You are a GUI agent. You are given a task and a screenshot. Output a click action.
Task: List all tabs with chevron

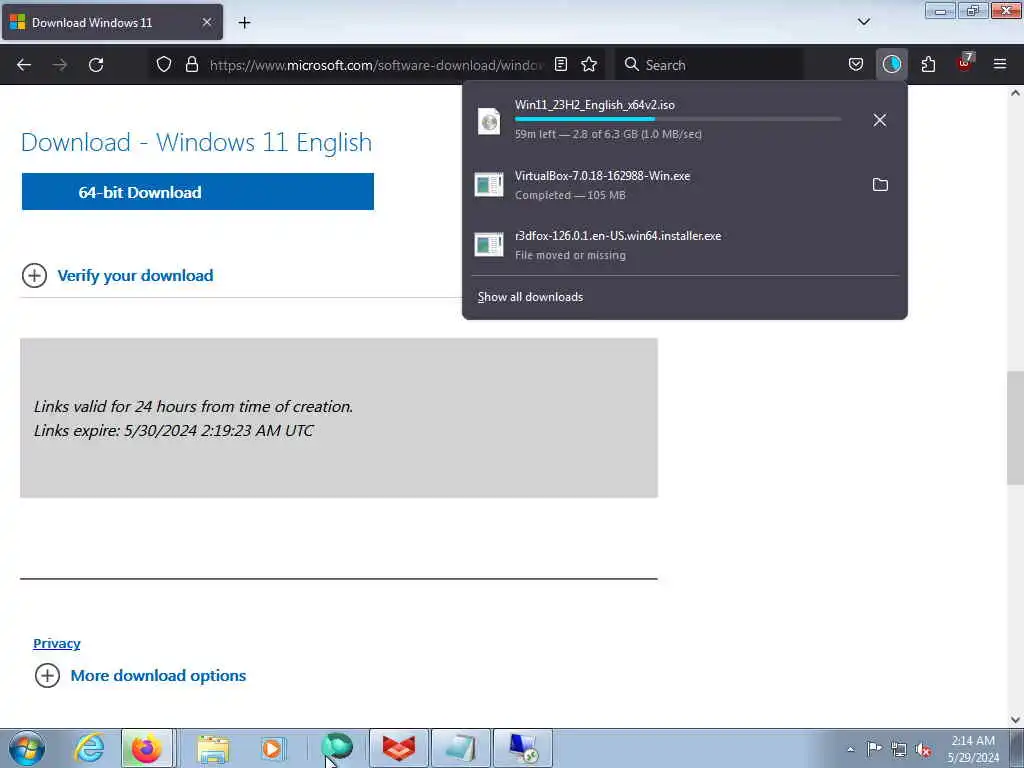pyautogui.click(x=863, y=22)
